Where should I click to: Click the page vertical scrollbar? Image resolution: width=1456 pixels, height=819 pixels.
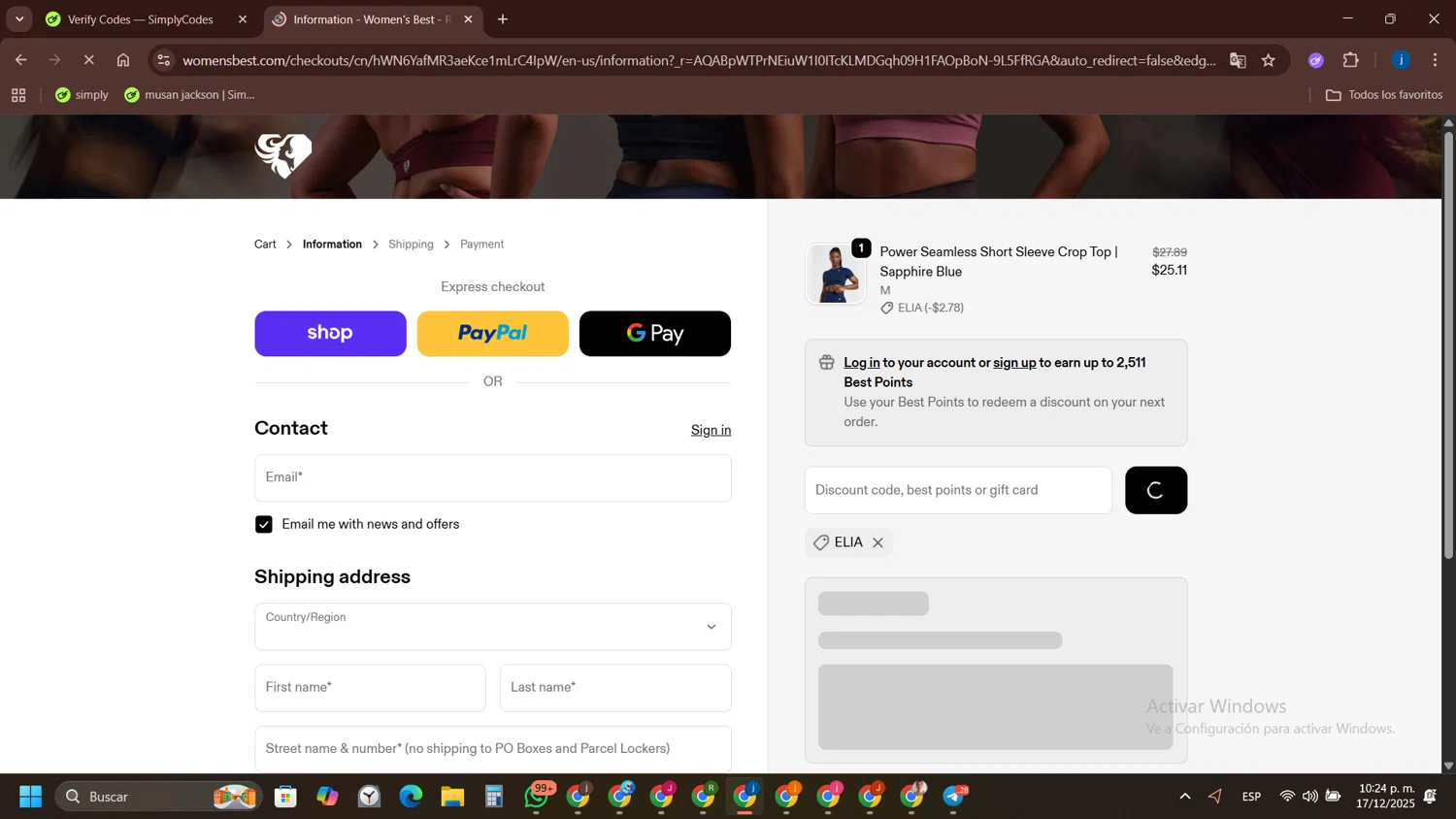[x=1448, y=344]
